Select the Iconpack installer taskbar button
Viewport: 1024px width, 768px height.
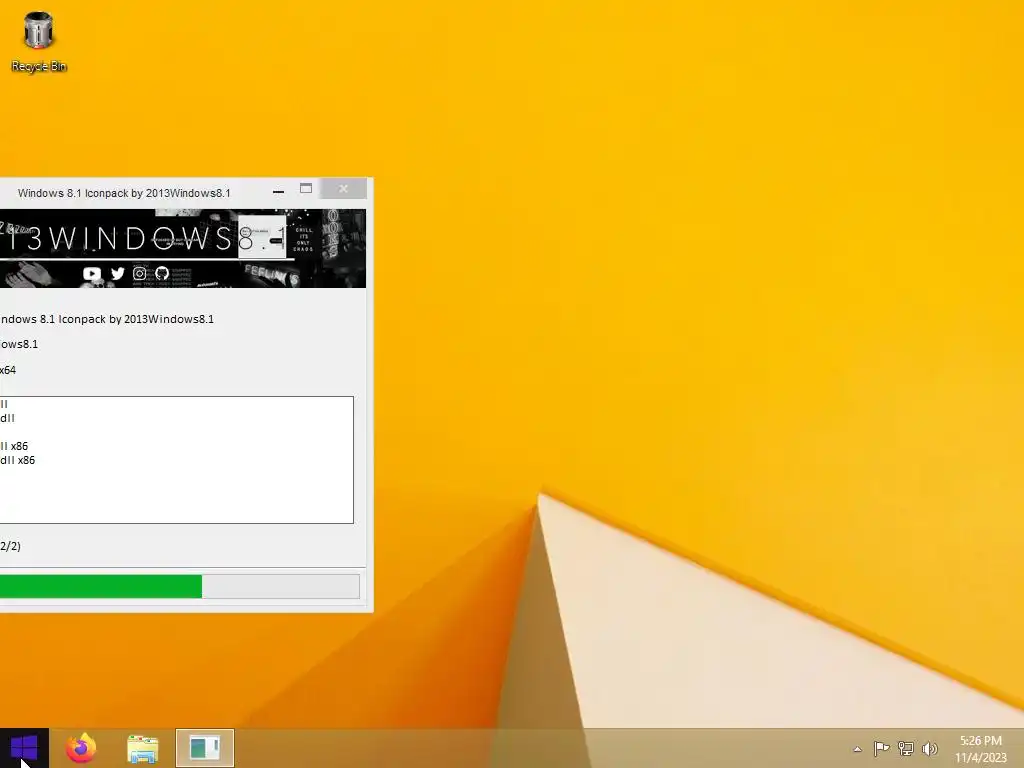(204, 748)
